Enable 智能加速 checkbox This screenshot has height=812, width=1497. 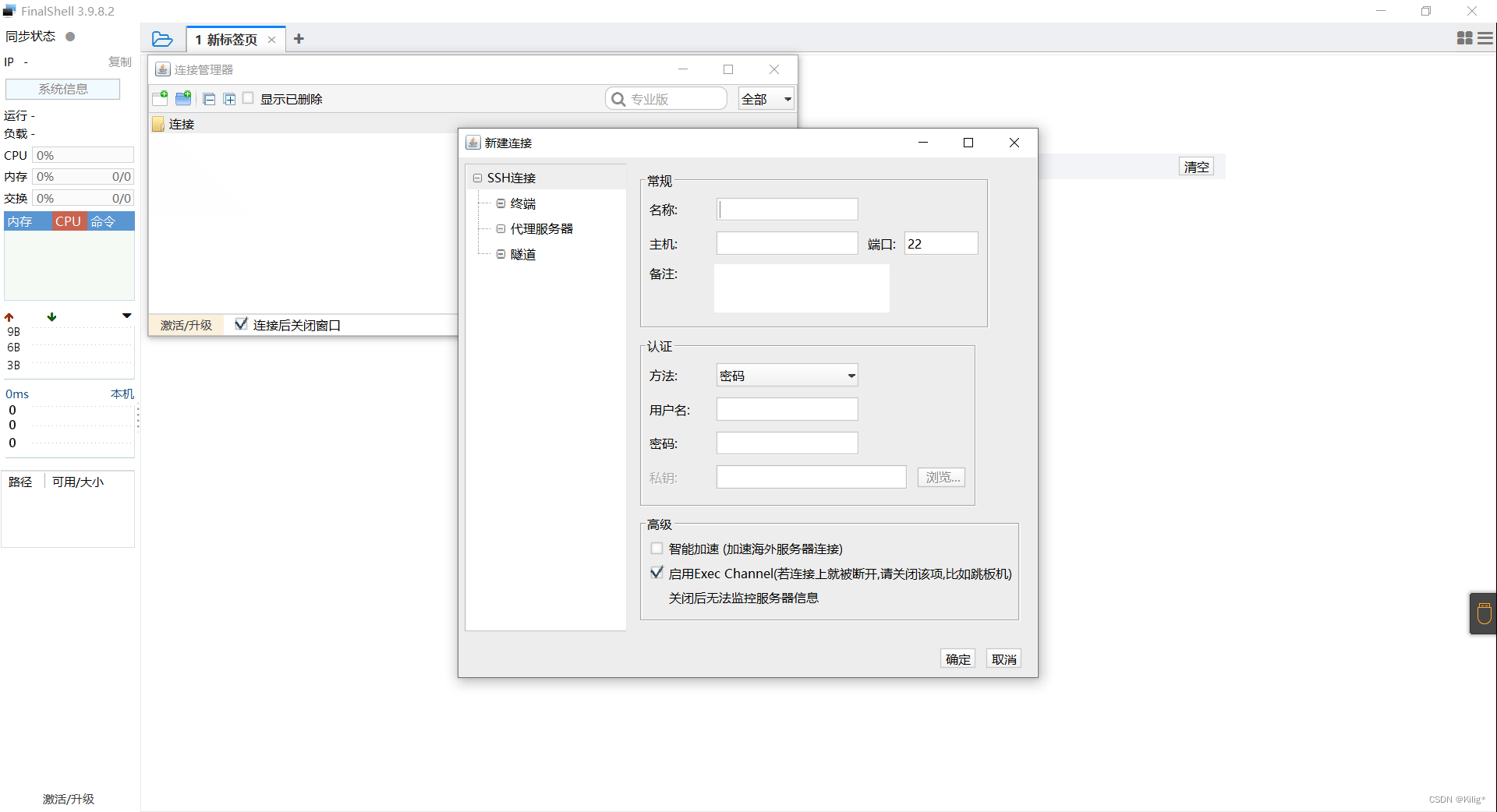coord(657,549)
